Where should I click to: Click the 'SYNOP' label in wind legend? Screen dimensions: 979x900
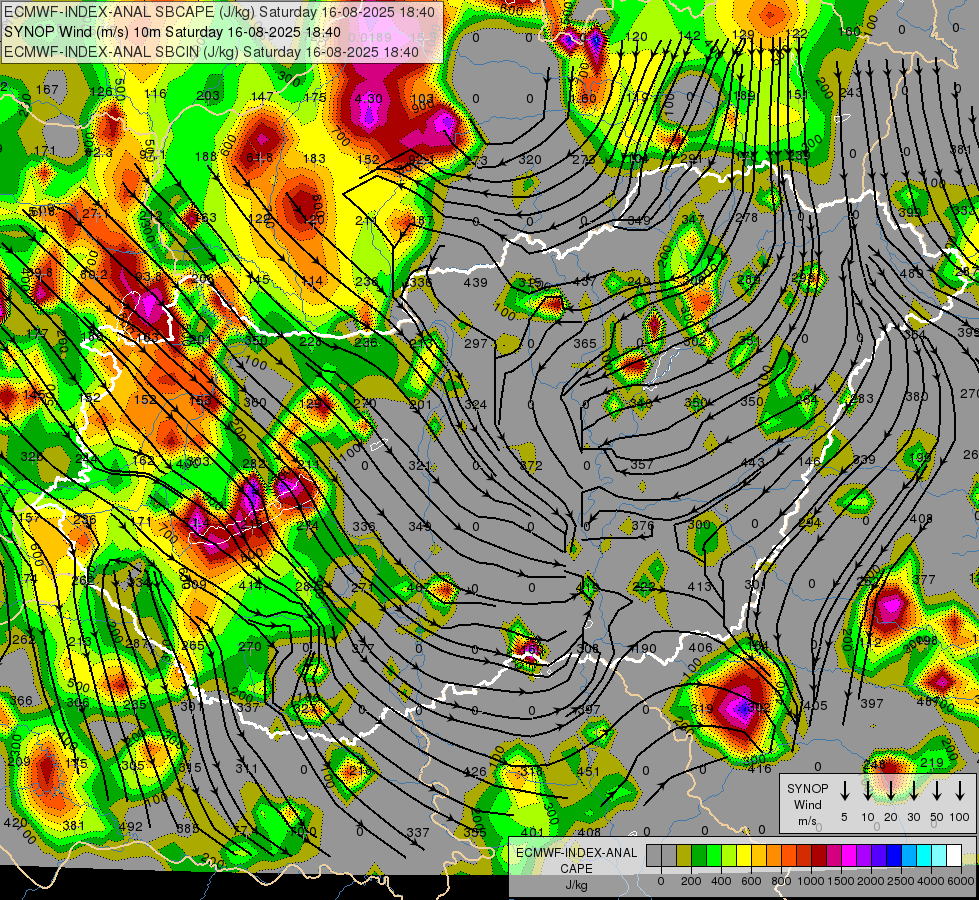click(x=807, y=788)
